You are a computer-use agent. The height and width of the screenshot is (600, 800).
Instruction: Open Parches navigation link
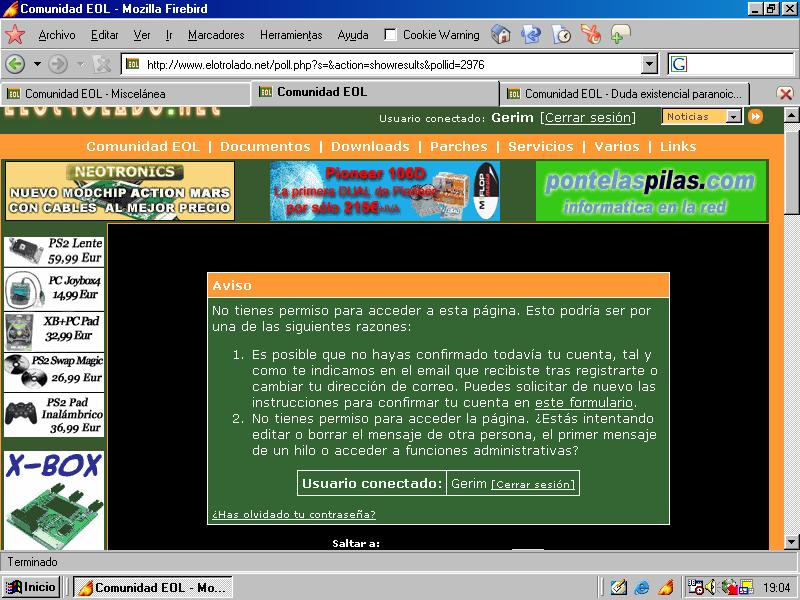pos(459,146)
